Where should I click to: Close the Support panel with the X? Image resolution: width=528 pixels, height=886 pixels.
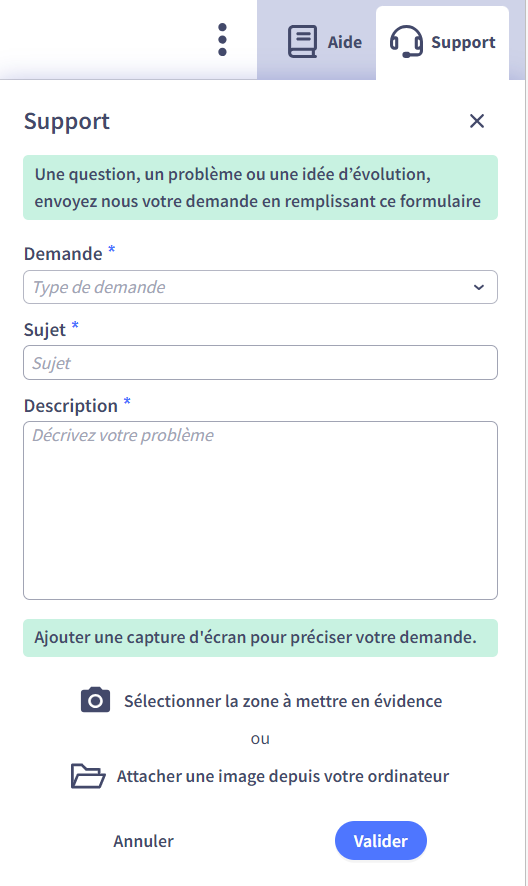click(x=477, y=121)
